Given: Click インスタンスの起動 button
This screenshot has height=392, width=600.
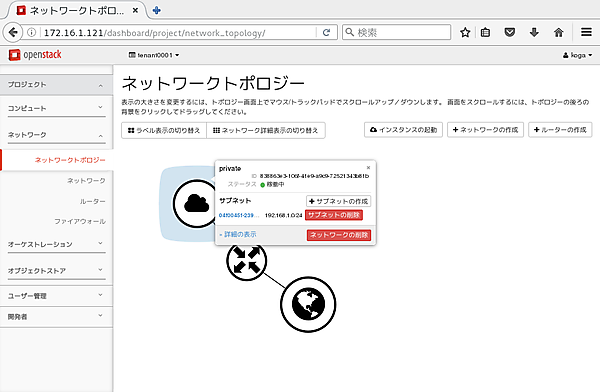Looking at the screenshot, I should click(x=403, y=130).
